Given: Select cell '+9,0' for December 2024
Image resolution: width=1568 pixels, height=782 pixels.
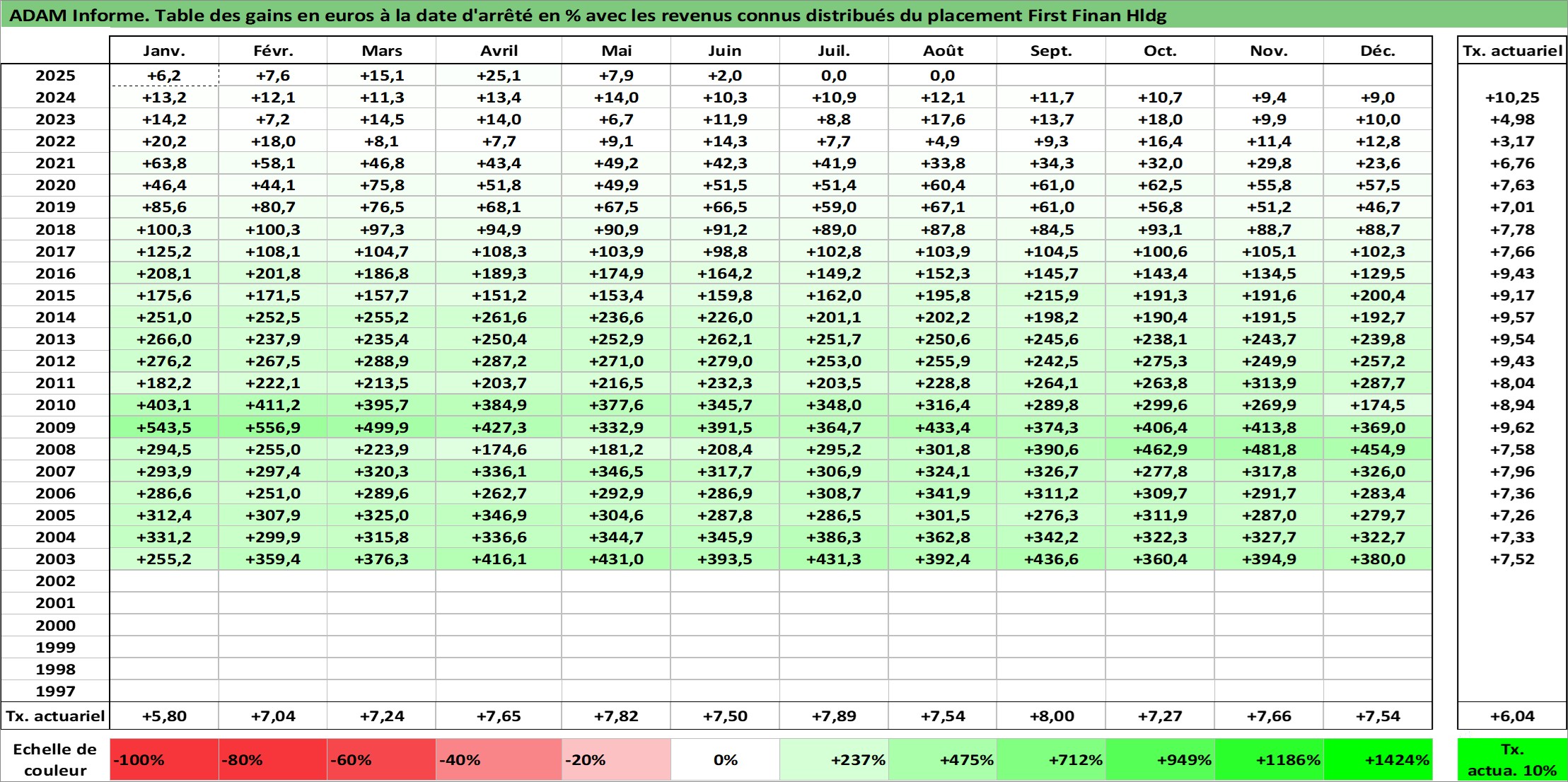Looking at the screenshot, I should 1378,98.
